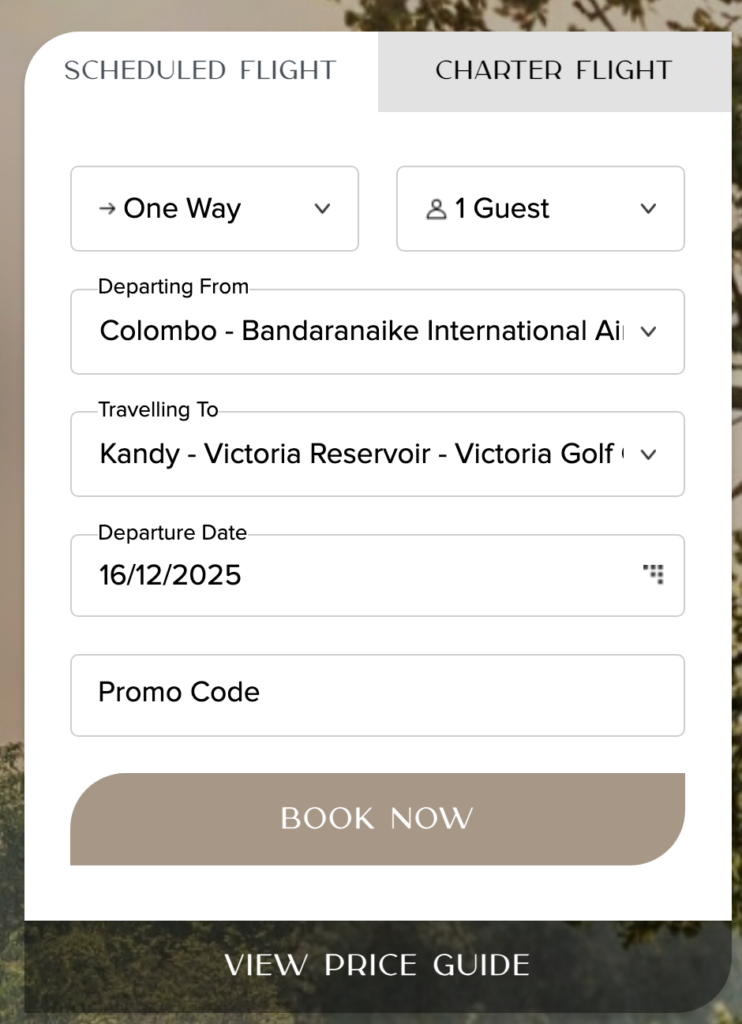The width and height of the screenshot is (742, 1024).
Task: Click the Travelling To label
Action: coord(158,410)
